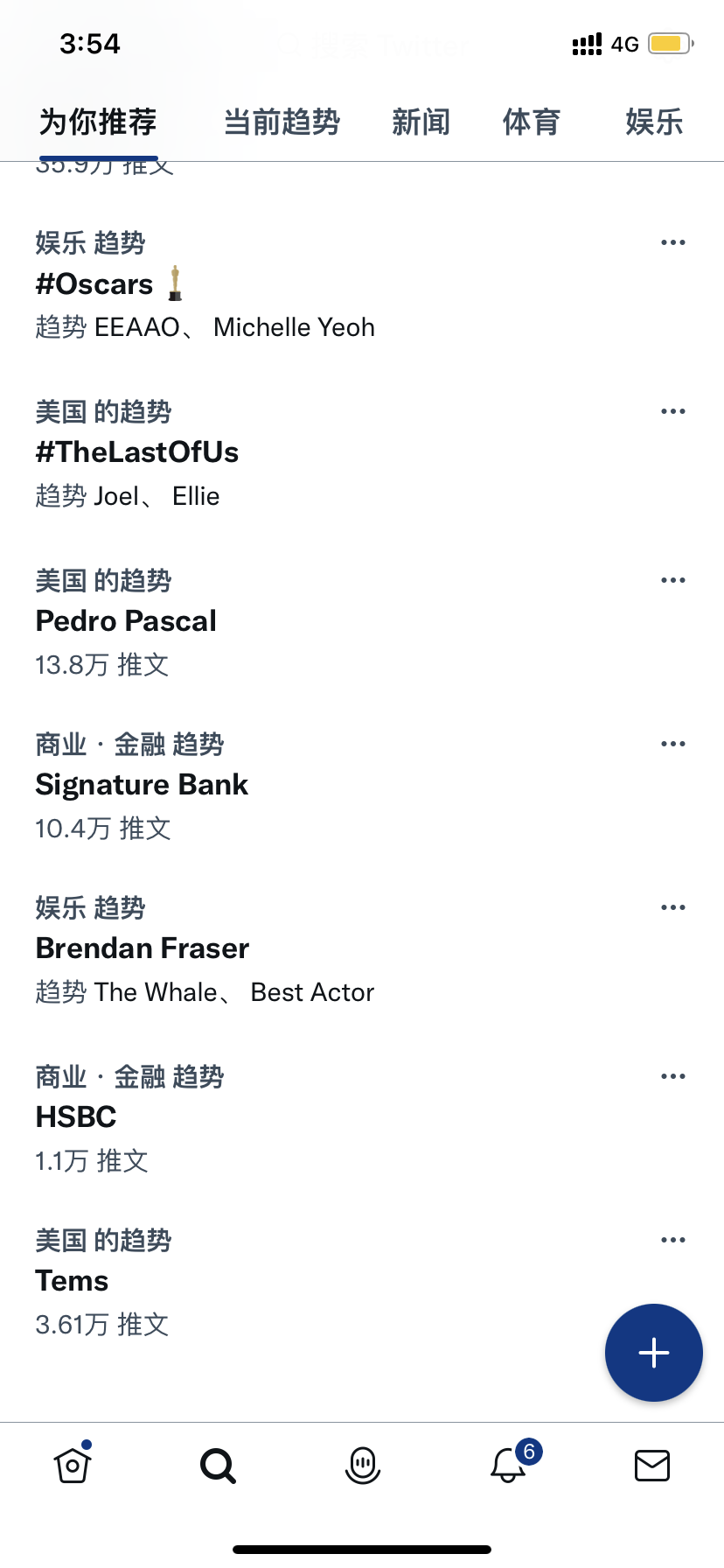
Task: Open more options for Pedro Pascal trend
Action: (x=673, y=580)
